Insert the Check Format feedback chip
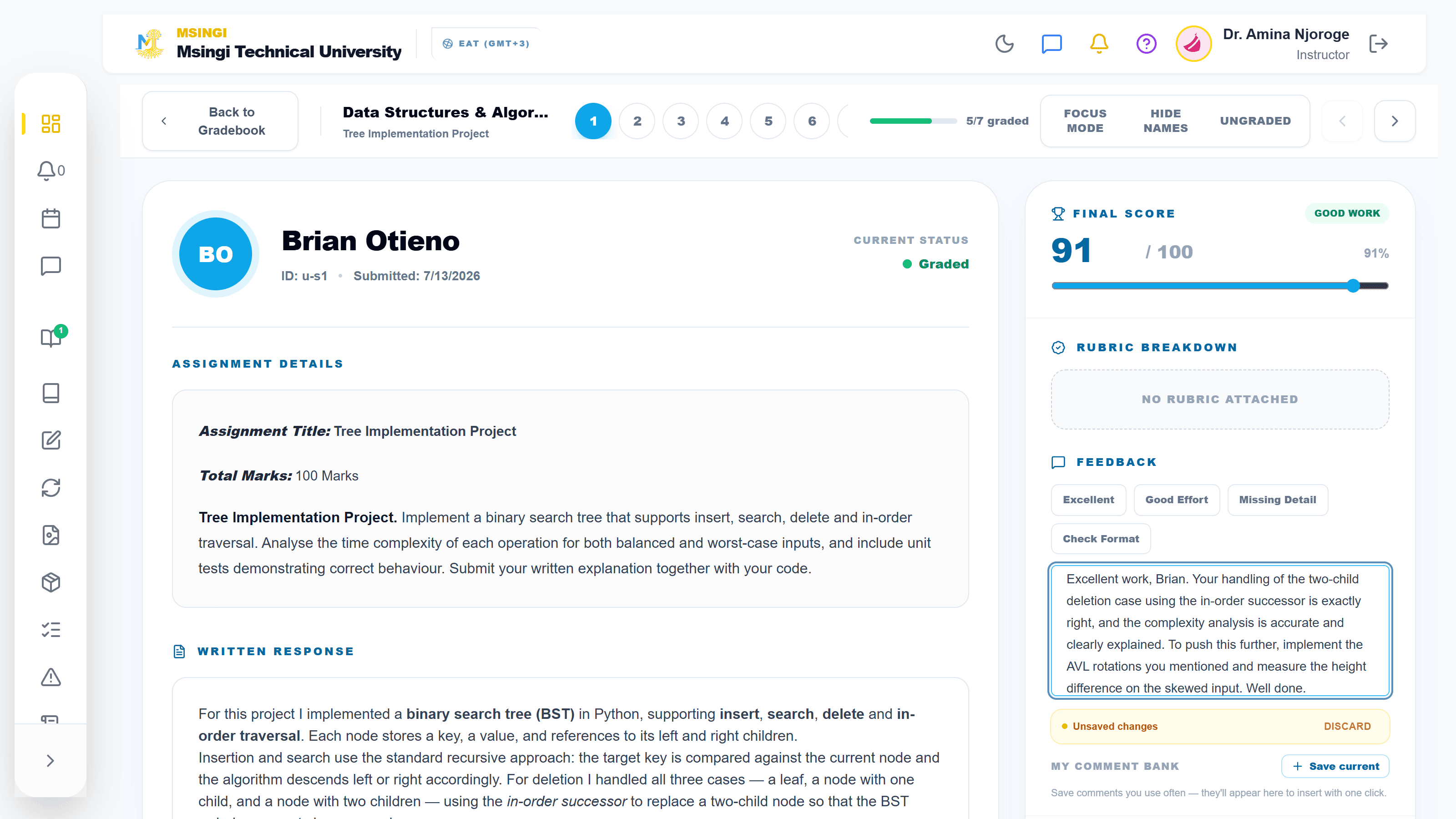The width and height of the screenshot is (1456, 819). tap(1101, 539)
